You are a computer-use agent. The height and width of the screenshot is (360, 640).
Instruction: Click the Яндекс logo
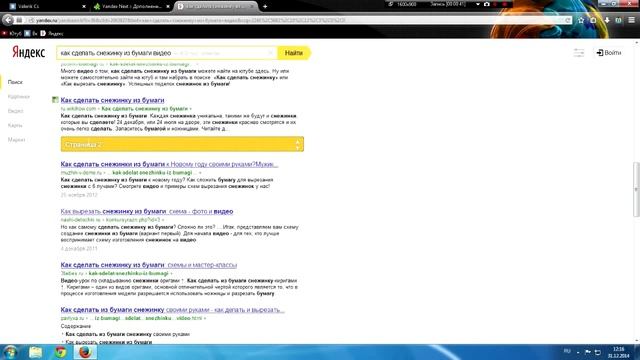(29, 53)
